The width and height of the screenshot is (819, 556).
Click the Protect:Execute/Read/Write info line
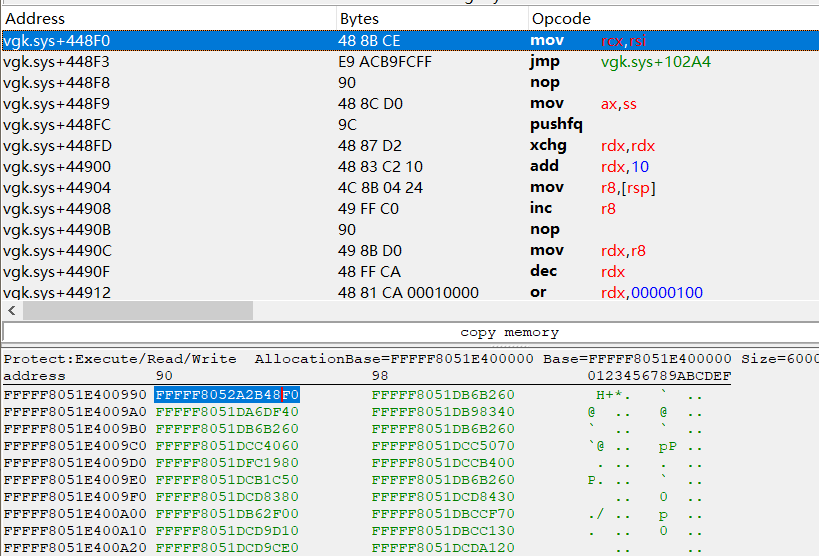tap(120, 359)
